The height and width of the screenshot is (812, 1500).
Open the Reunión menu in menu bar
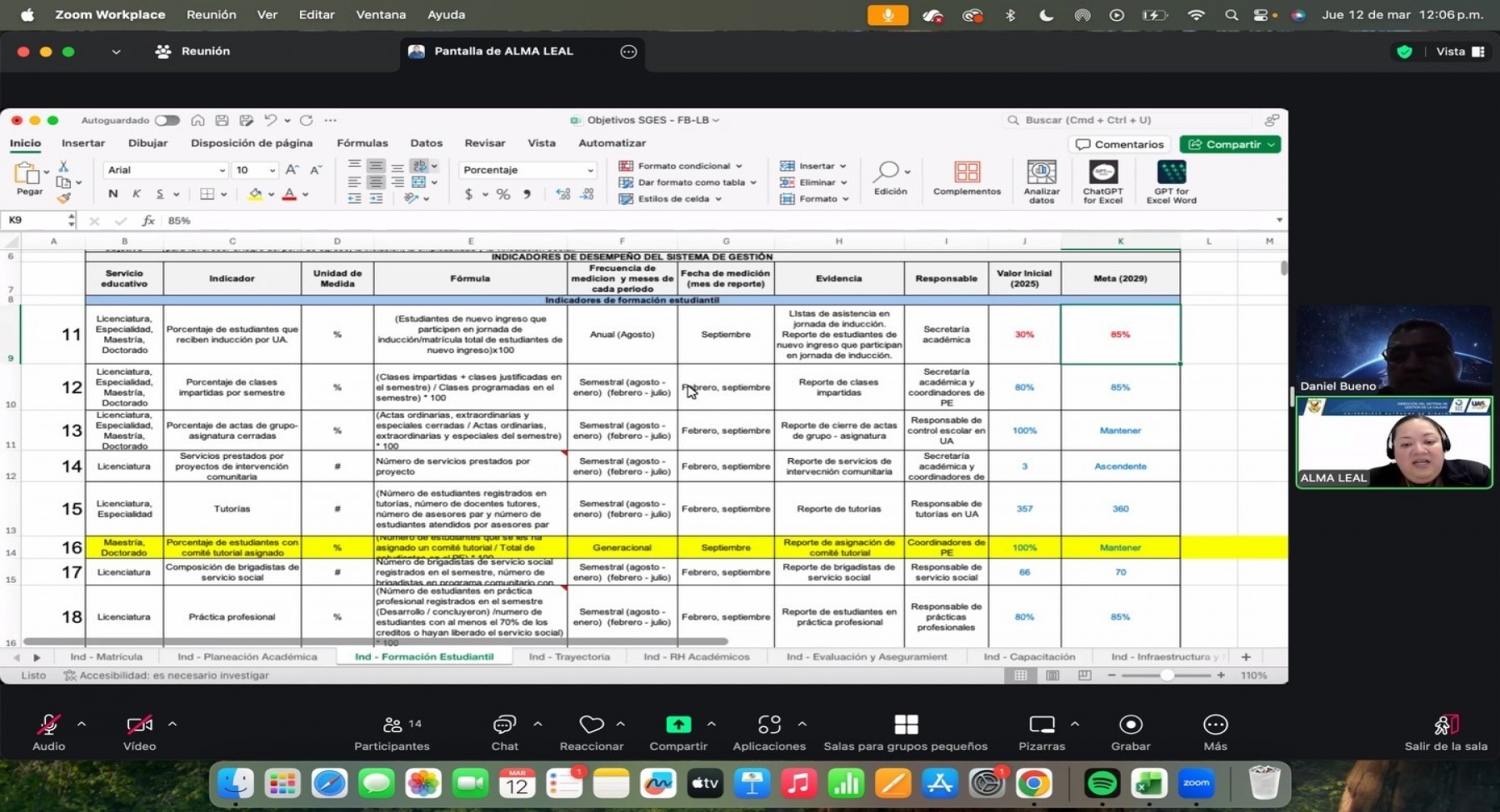211,15
